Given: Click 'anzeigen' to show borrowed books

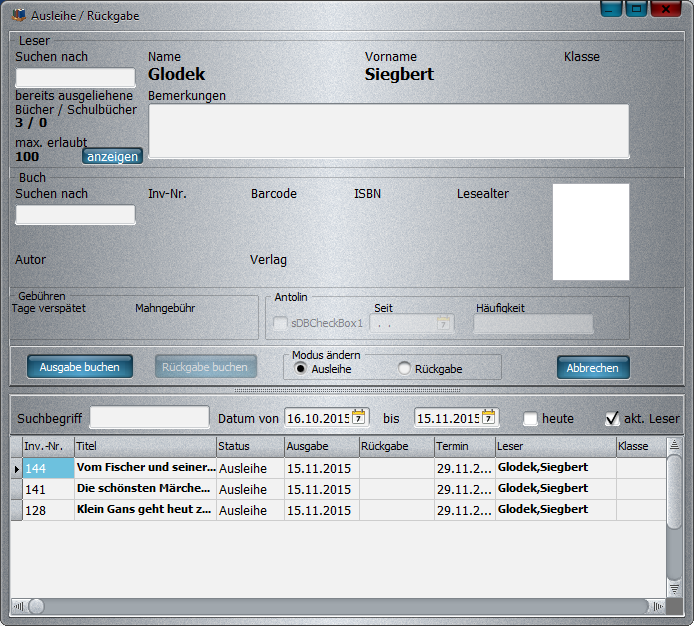Looking at the screenshot, I should (x=112, y=157).
